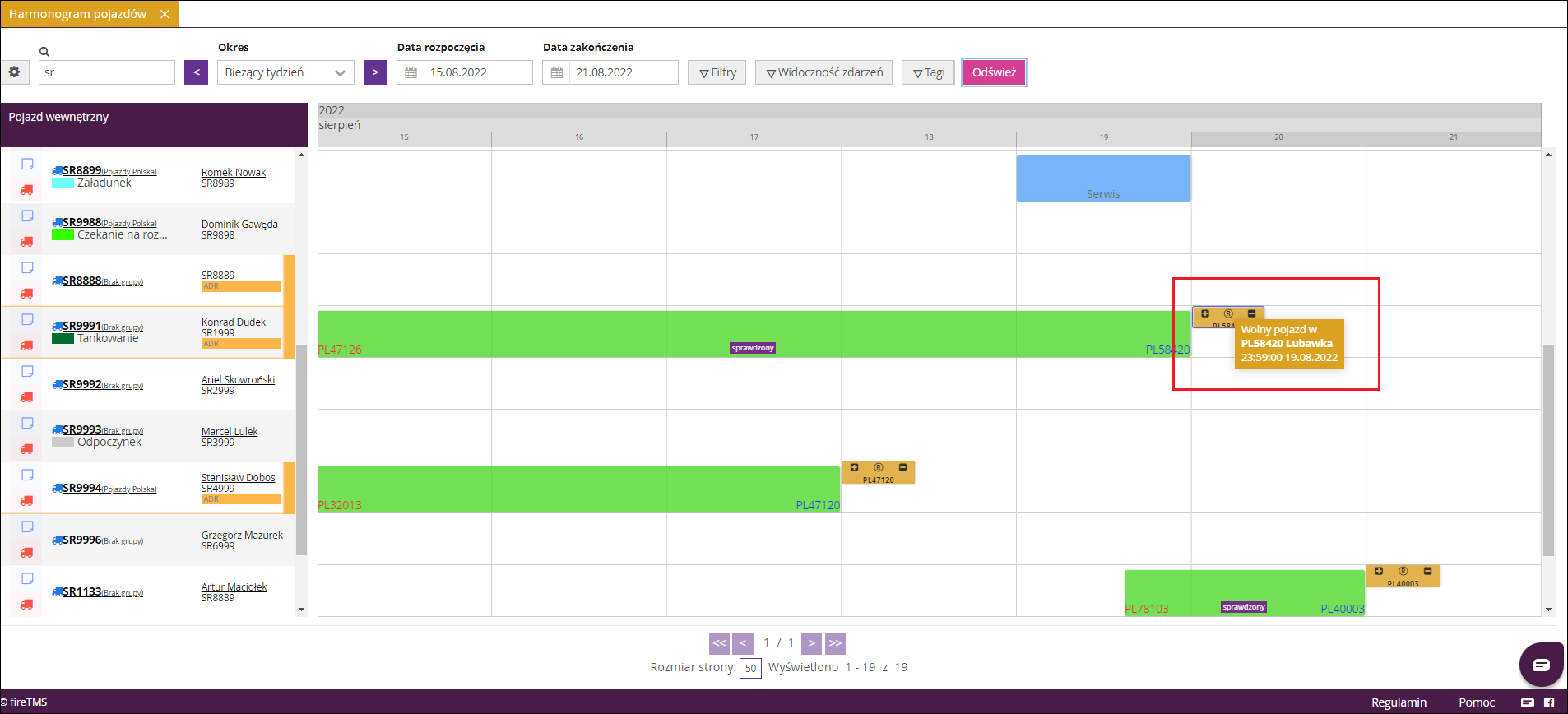Jump to last page of results

835,643
